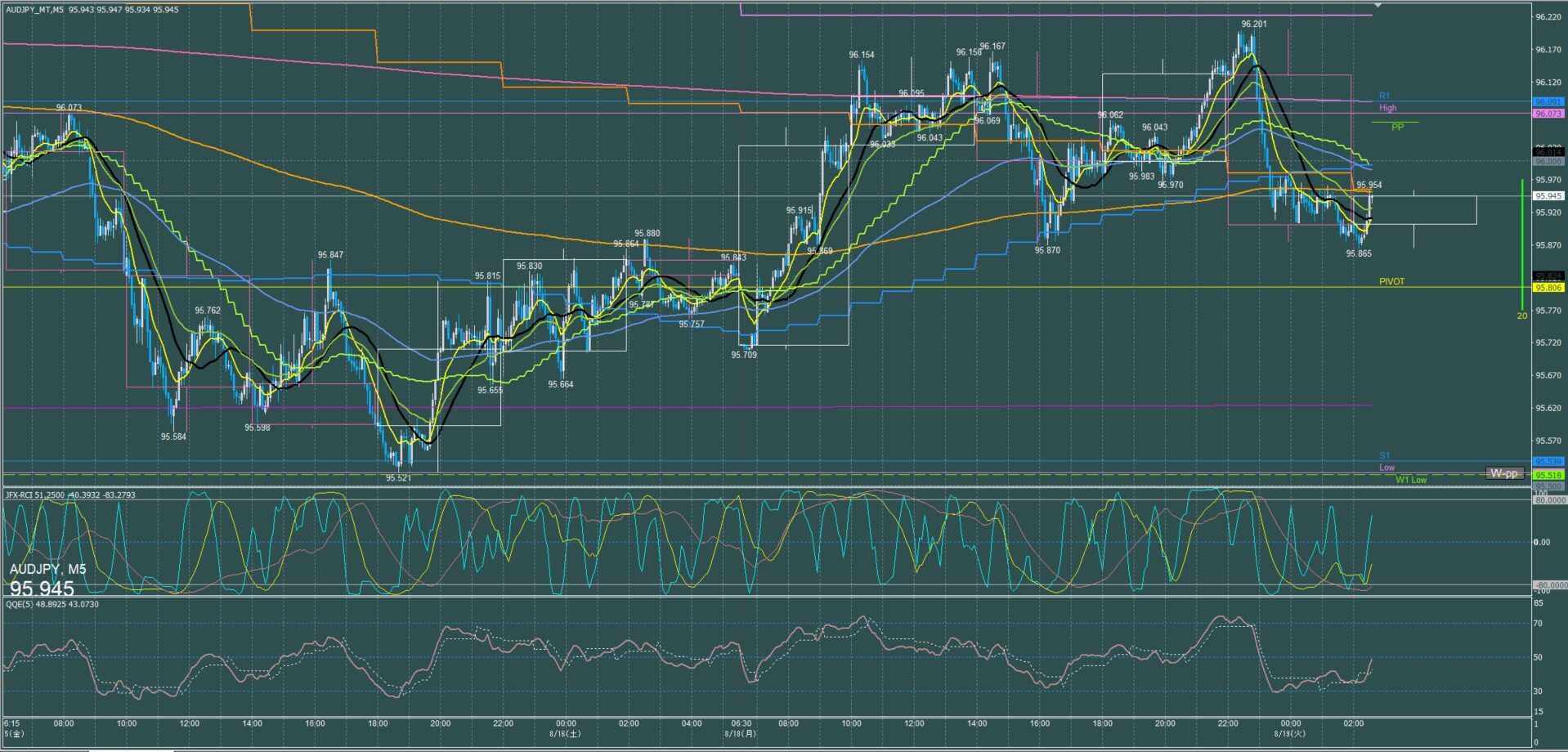1568x752 pixels.
Task: Select the green W1 Low label
Action: click(1410, 480)
